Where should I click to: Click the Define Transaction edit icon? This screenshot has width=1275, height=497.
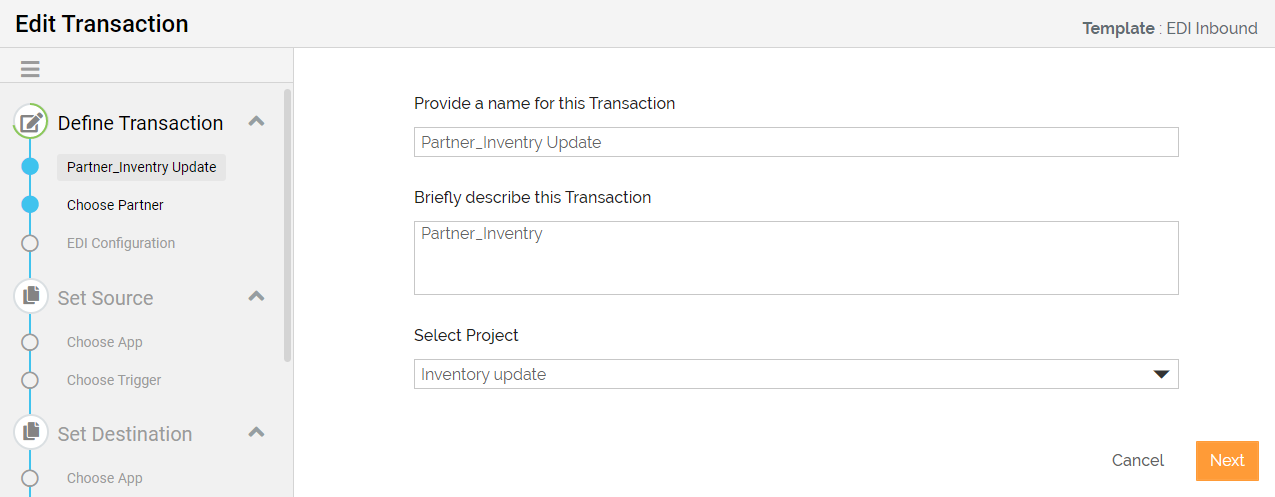31,122
